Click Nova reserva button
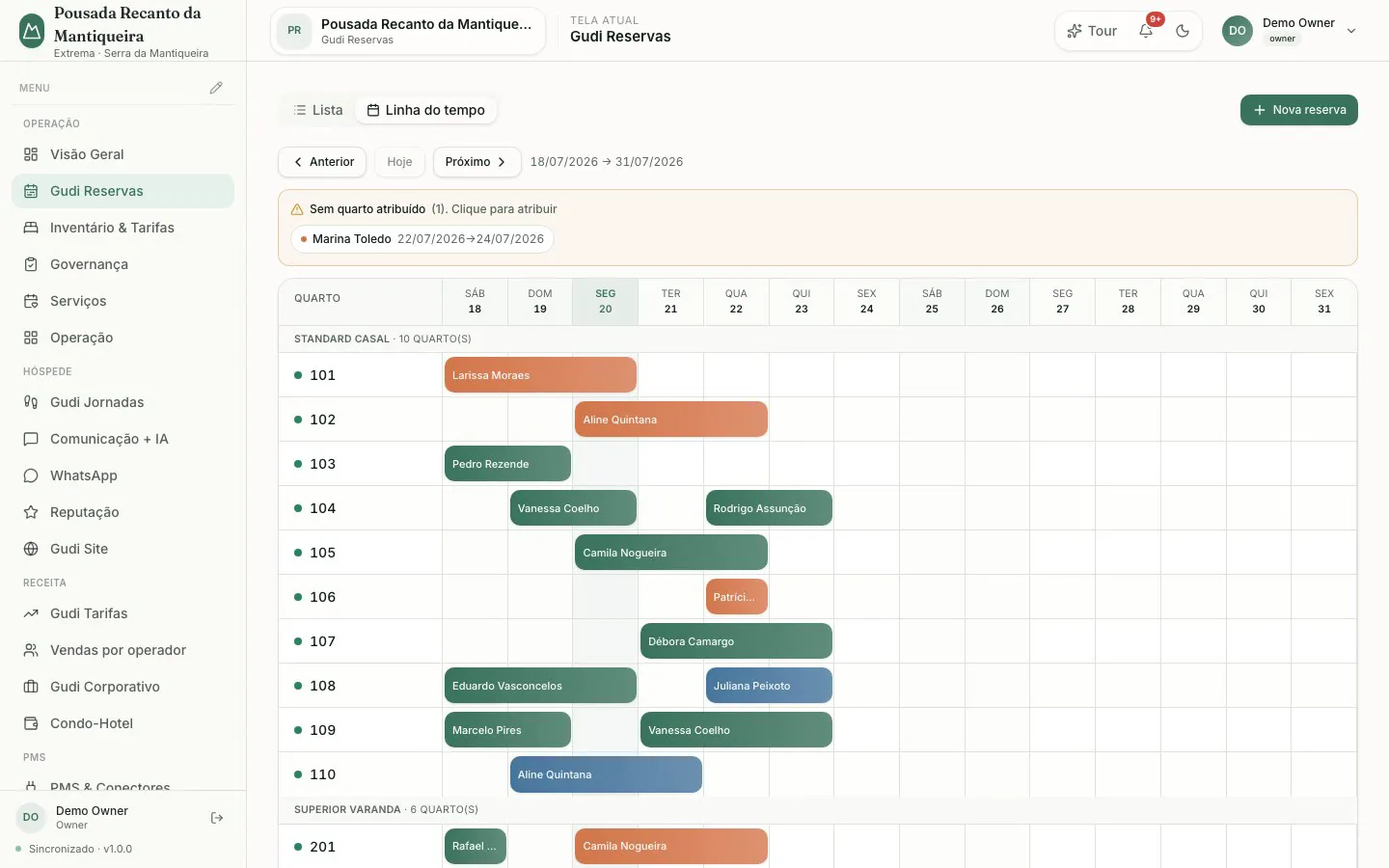 pos(1298,110)
